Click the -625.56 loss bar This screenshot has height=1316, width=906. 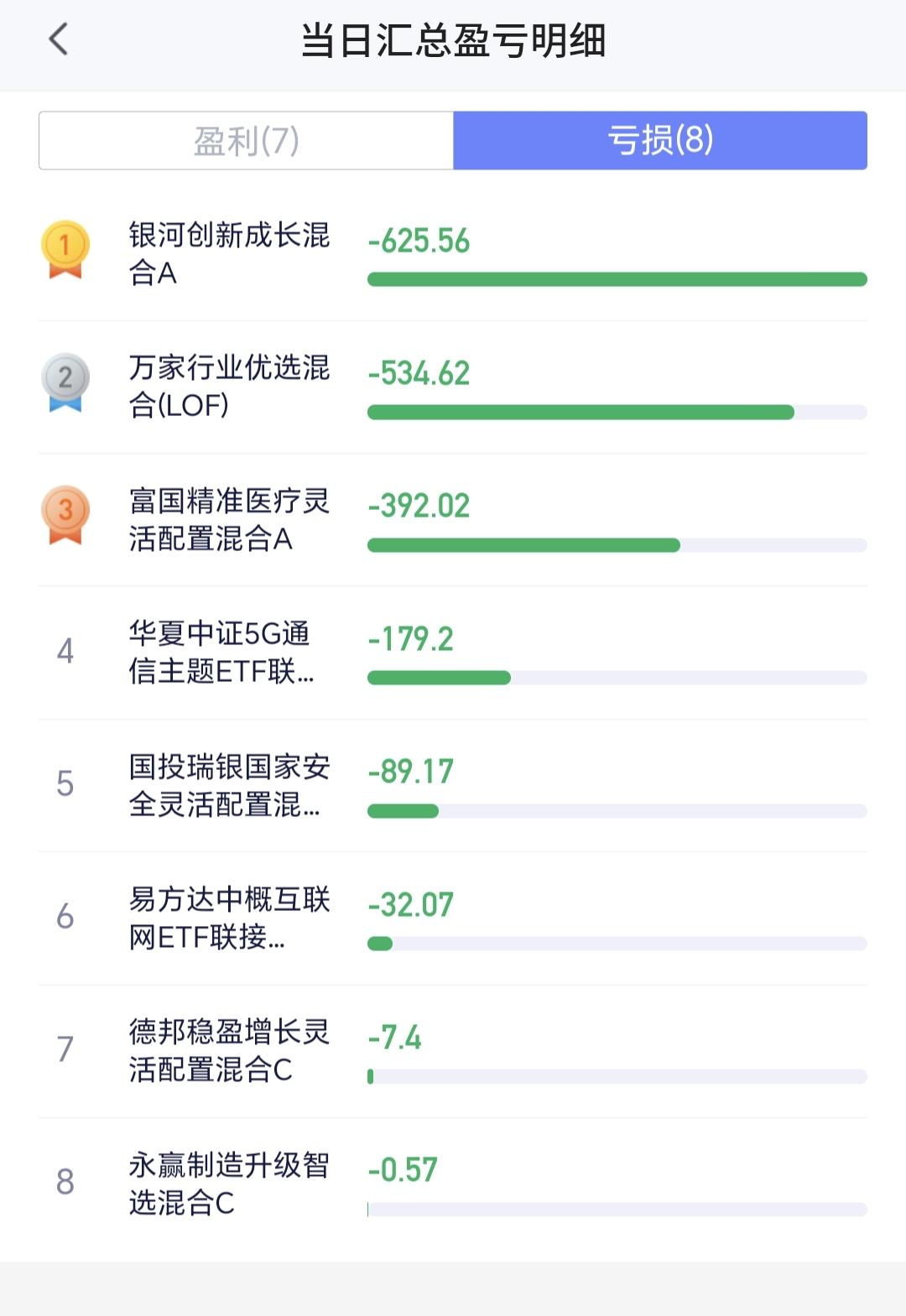tap(617, 279)
